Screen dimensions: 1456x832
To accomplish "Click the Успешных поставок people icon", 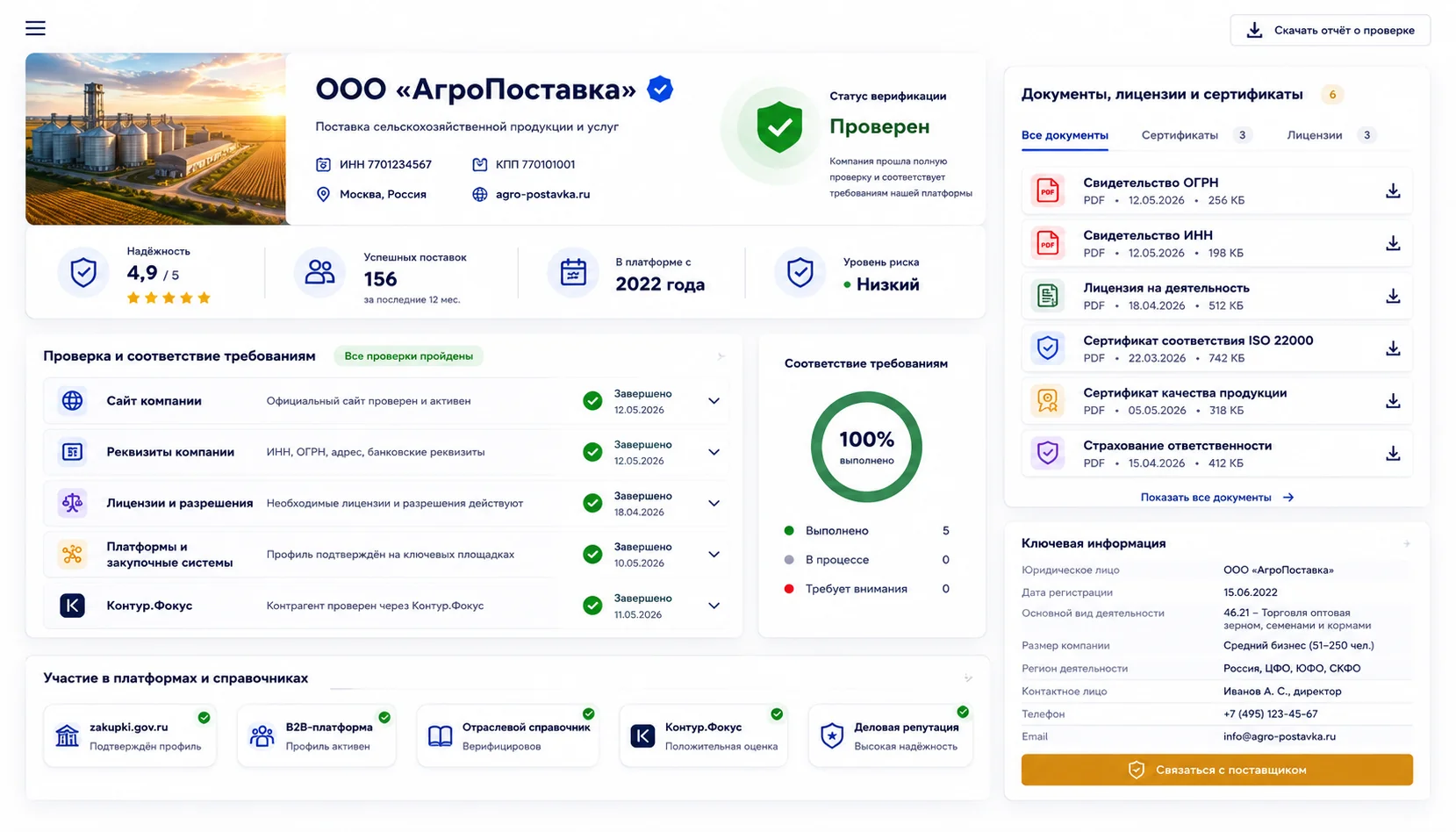I will click(319, 272).
